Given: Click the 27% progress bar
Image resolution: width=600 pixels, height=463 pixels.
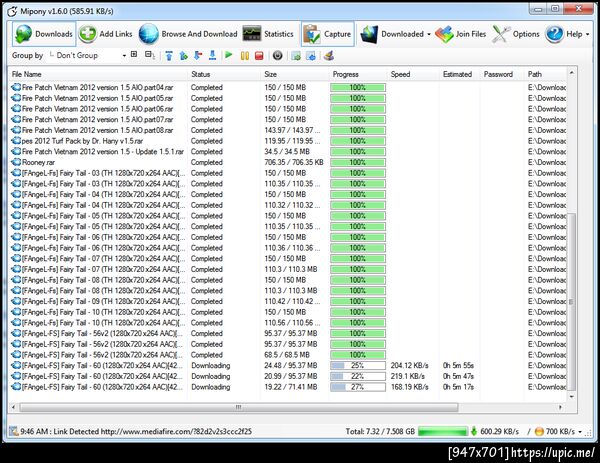Looking at the screenshot, I should [358, 387].
